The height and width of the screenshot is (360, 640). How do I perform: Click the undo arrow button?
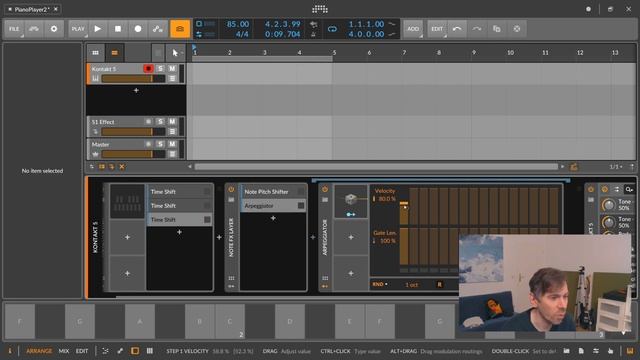(x=457, y=29)
